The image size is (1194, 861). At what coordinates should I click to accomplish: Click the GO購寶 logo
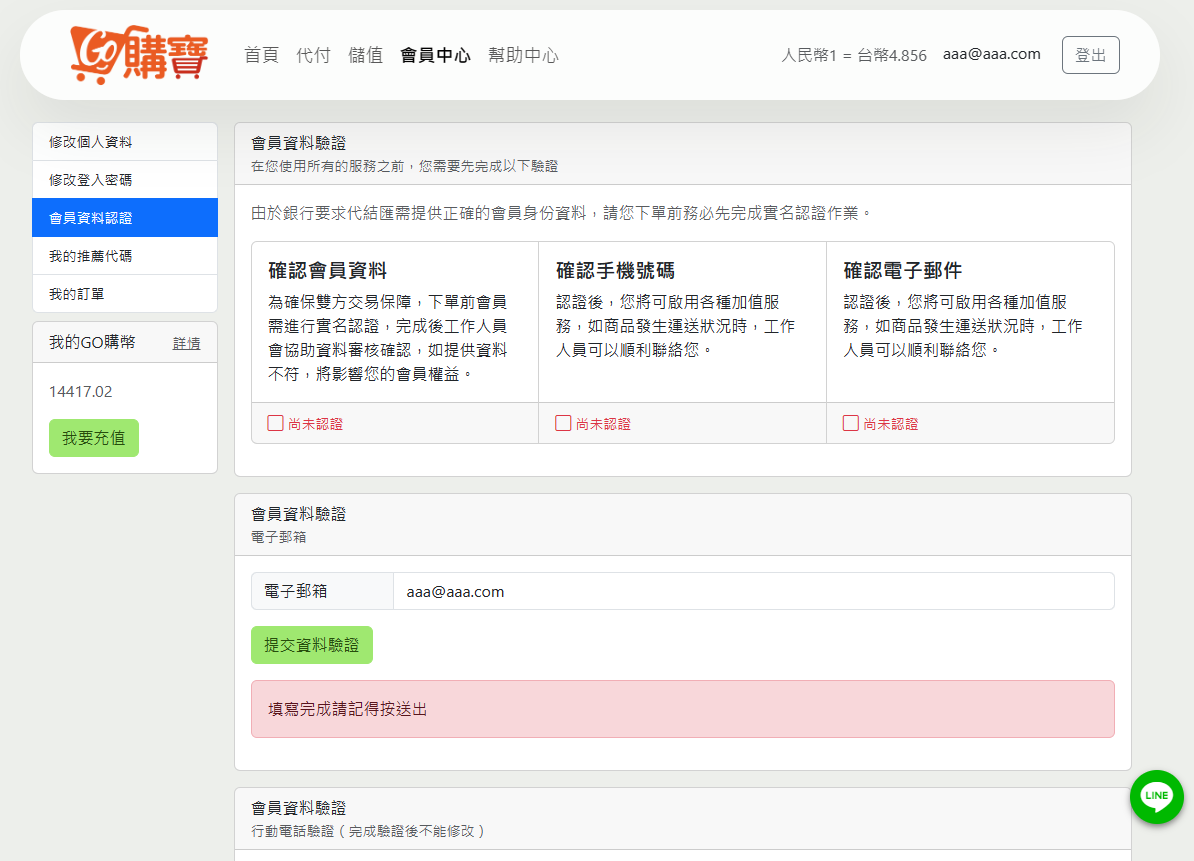click(x=139, y=55)
